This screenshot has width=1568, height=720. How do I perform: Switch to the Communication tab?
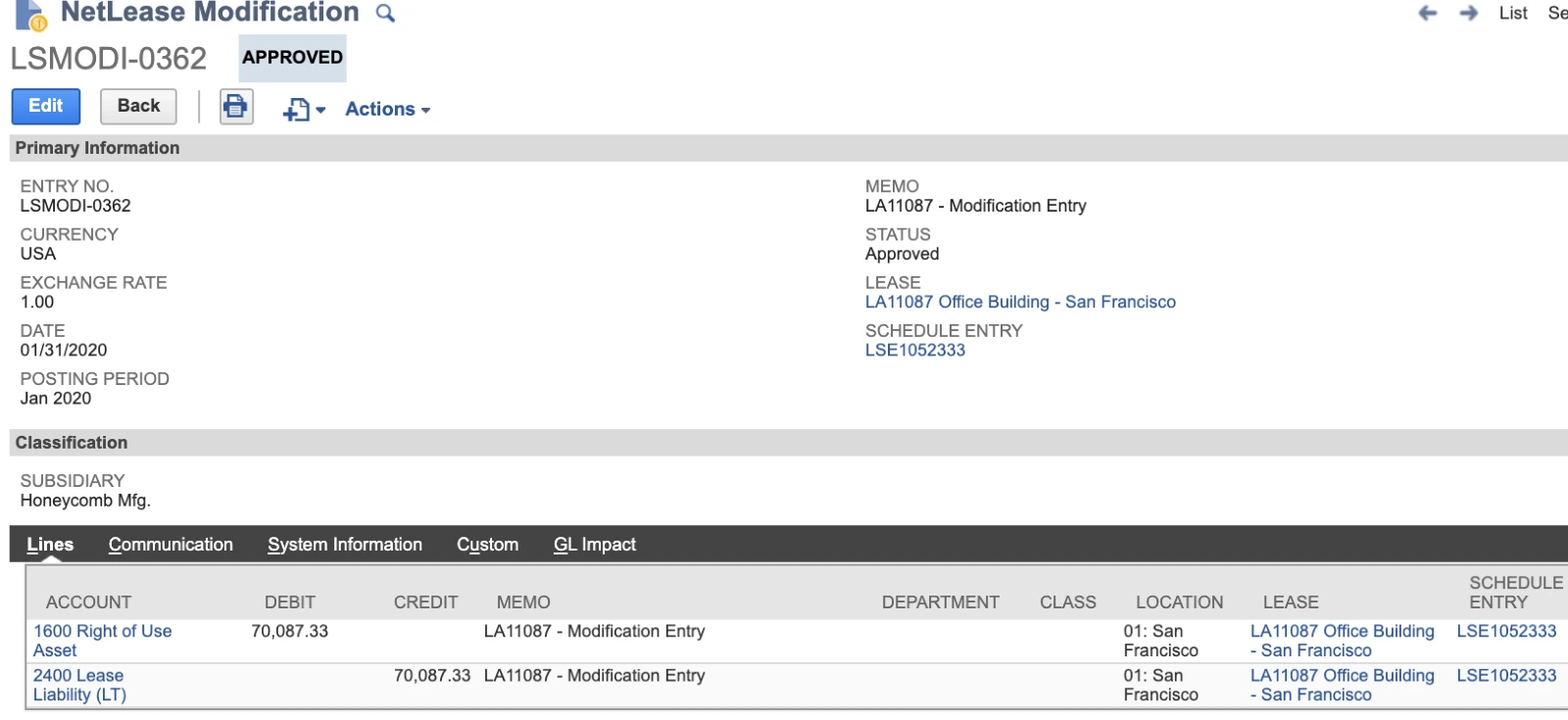pyautogui.click(x=171, y=544)
